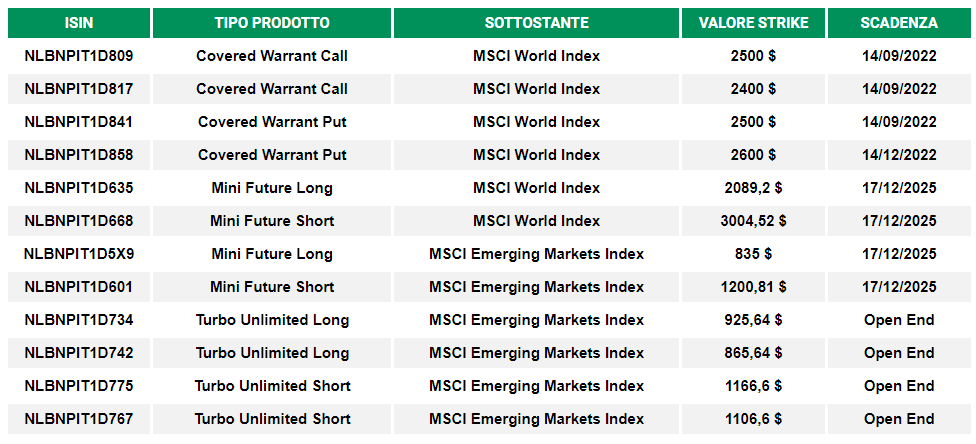Click the TIPO PRODOTTO column header
The image size is (976, 444).
coord(272,23)
